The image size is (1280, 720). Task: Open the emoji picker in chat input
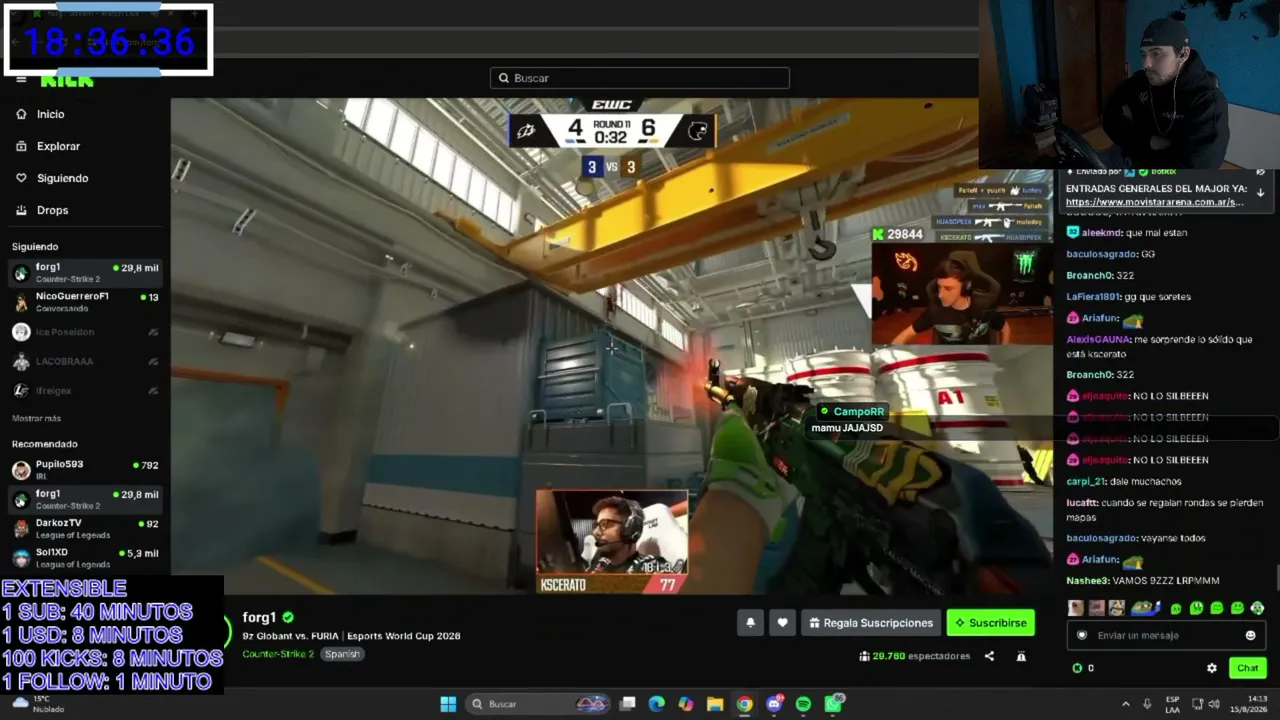point(1250,635)
